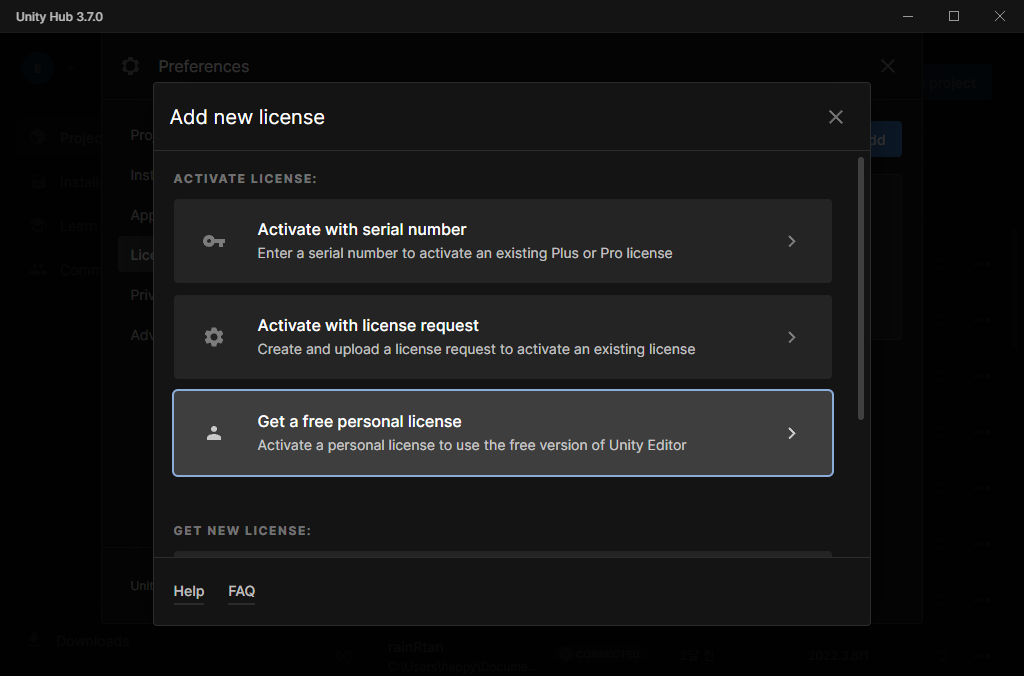This screenshot has width=1024, height=676.
Task: Click the GET NEW LICENSE section heading
Action: tap(242, 530)
